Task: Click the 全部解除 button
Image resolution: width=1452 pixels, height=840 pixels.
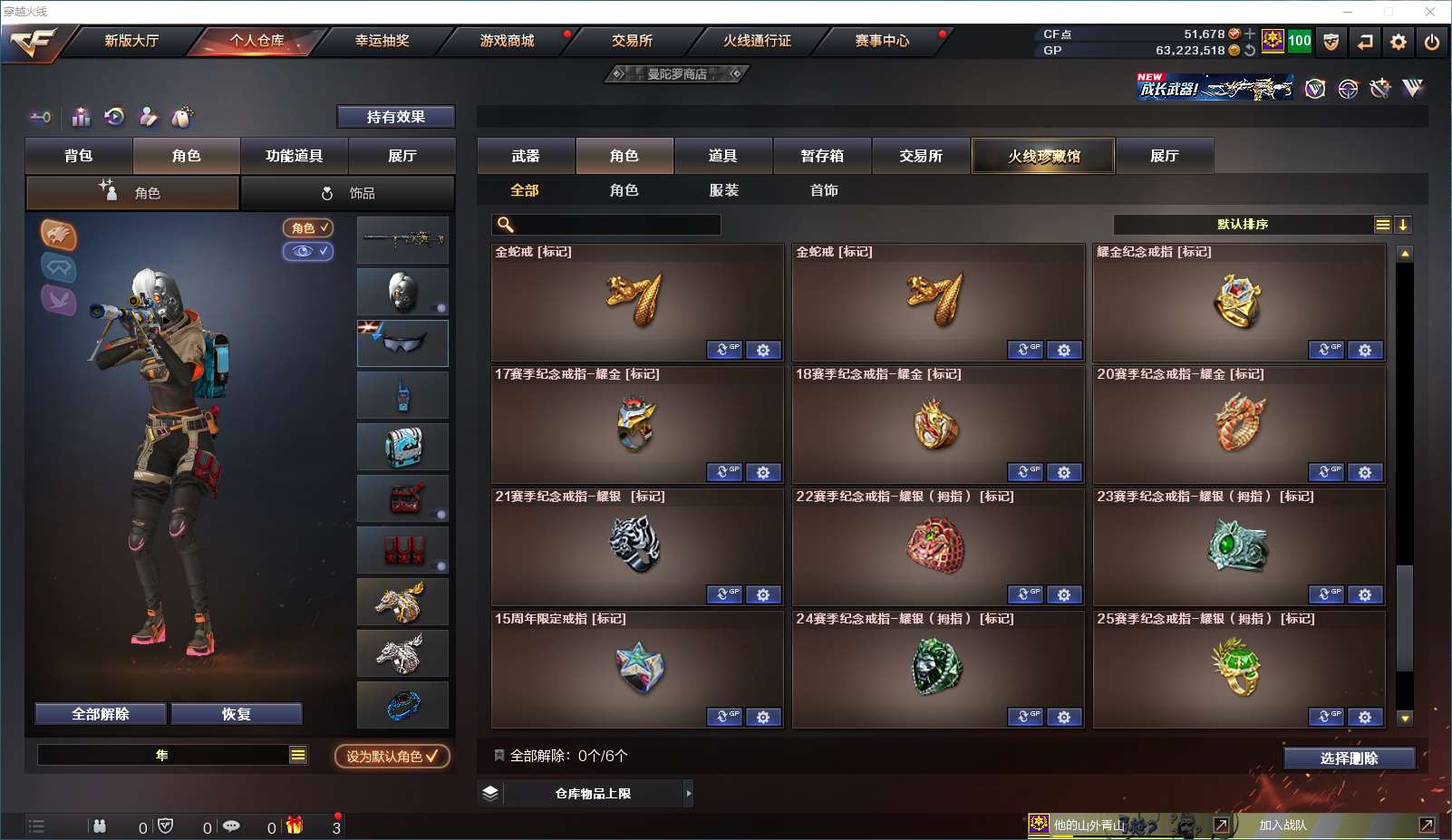Action: [x=101, y=714]
